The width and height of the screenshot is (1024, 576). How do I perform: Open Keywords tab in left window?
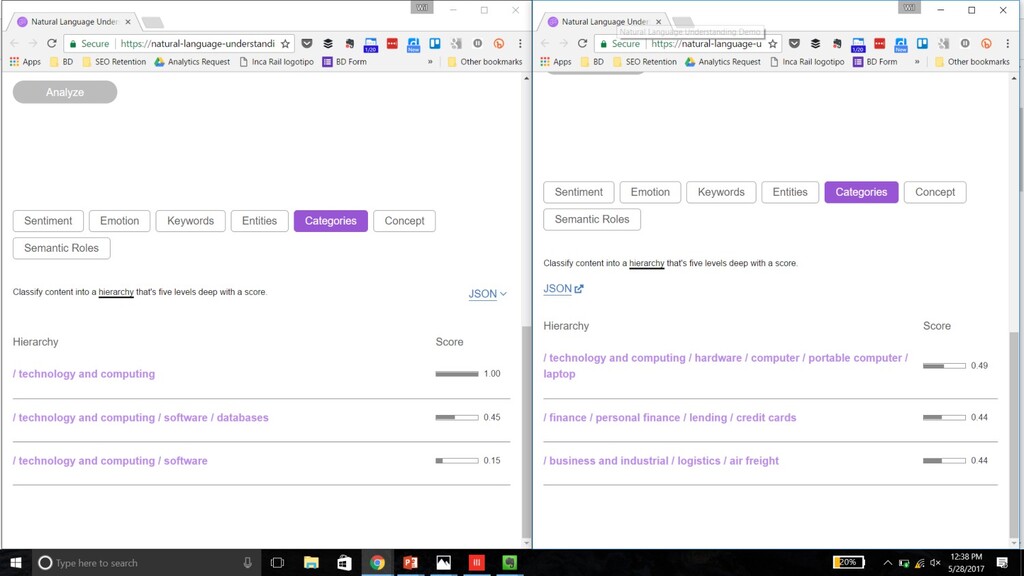point(190,221)
